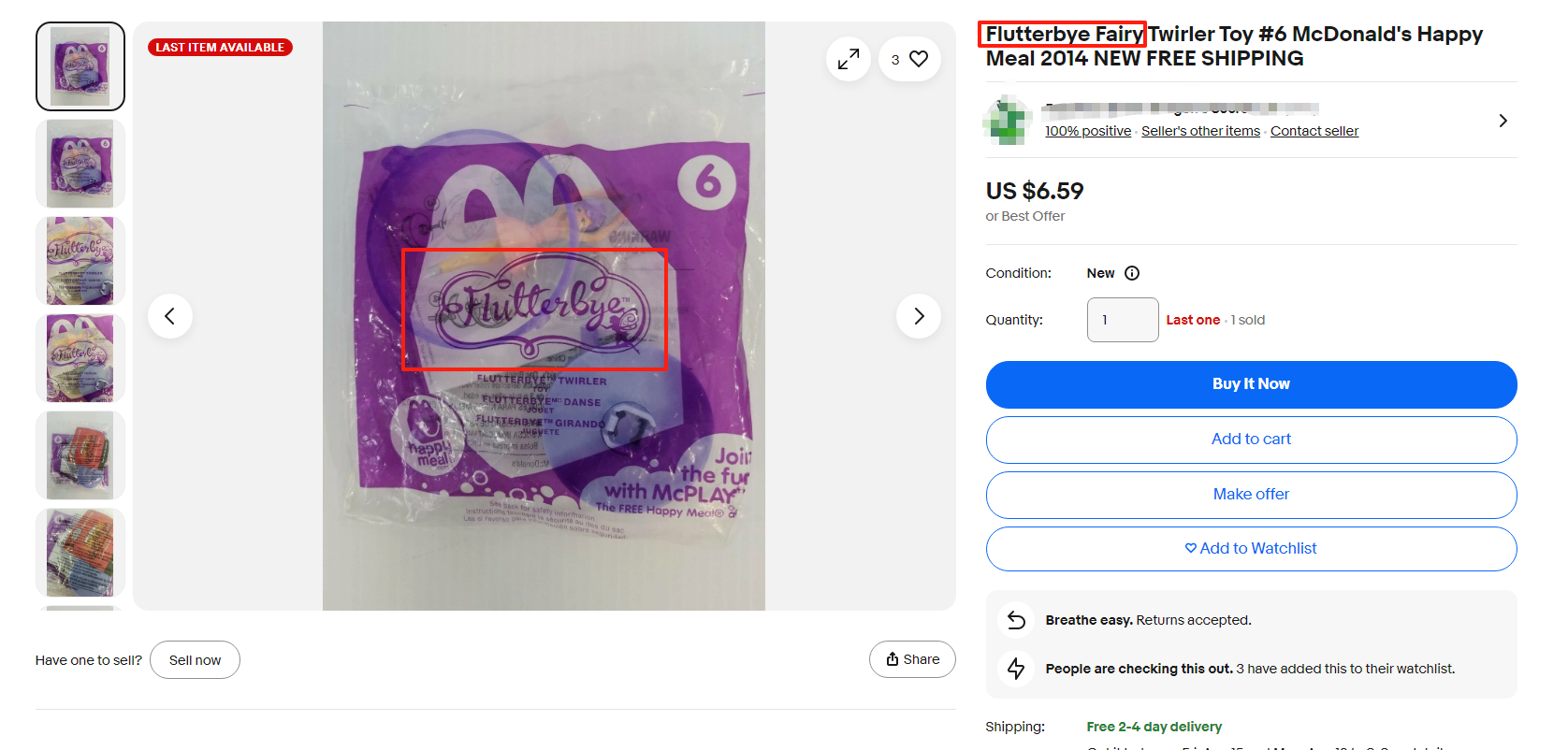
Task: Click the Make offer button
Action: [x=1251, y=495]
